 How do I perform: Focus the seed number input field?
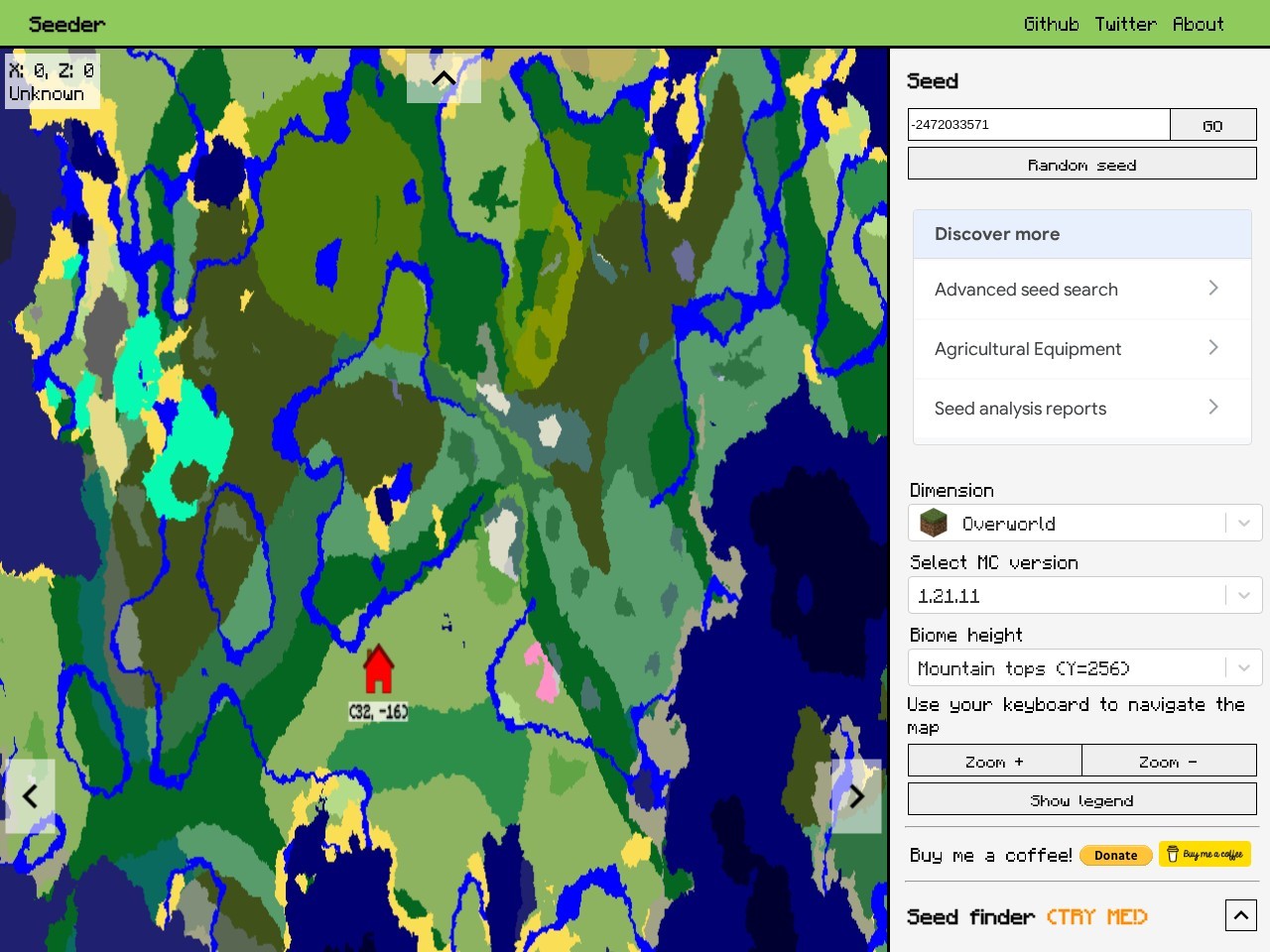pyautogui.click(x=1039, y=125)
